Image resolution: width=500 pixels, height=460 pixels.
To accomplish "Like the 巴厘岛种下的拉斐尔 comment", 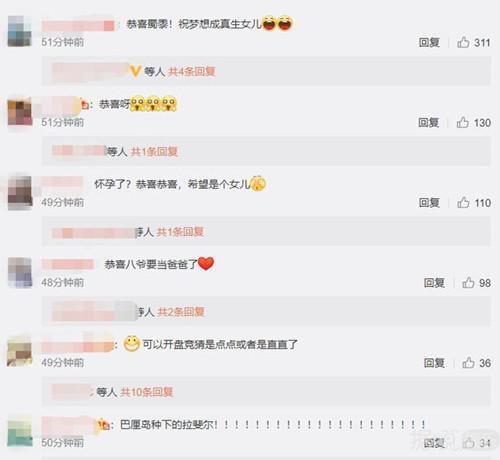I will click(468, 443).
